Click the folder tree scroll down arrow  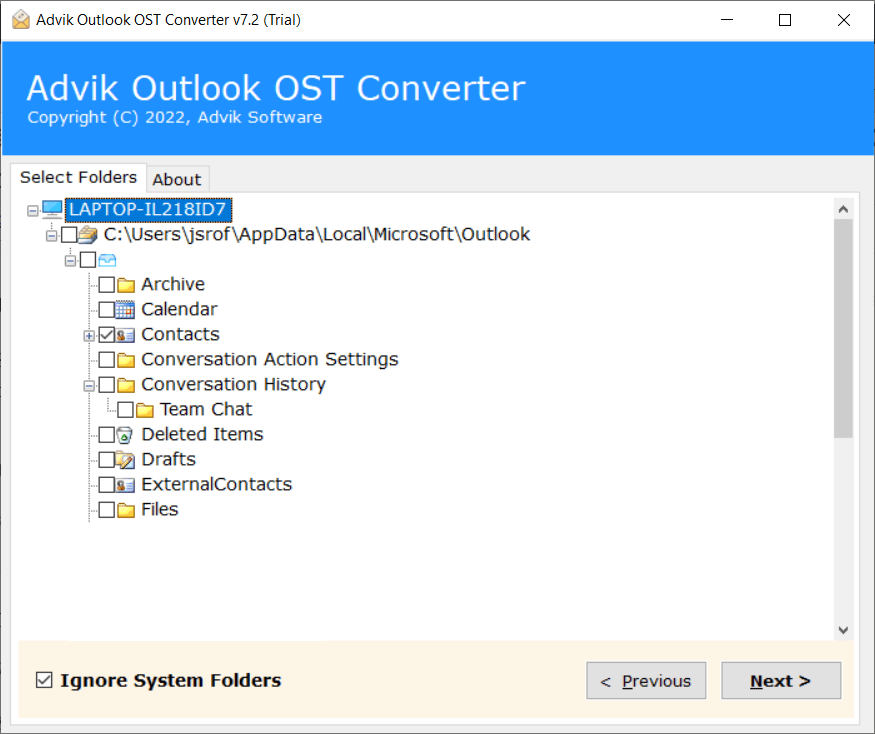(843, 630)
